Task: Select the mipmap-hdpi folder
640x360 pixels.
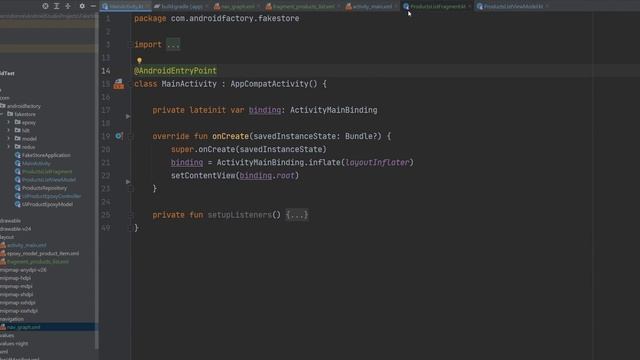Action: [16, 278]
